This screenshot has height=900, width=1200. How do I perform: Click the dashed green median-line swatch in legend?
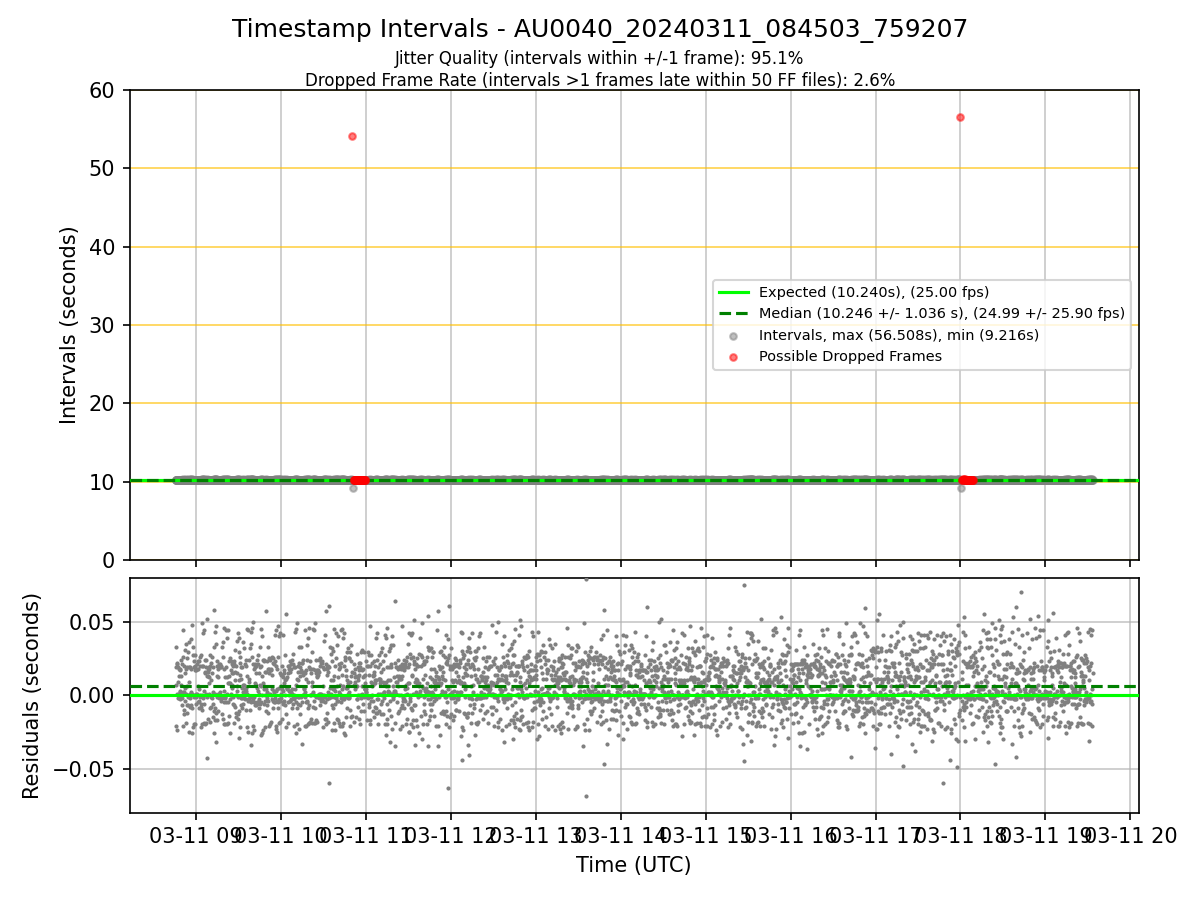pos(734,313)
